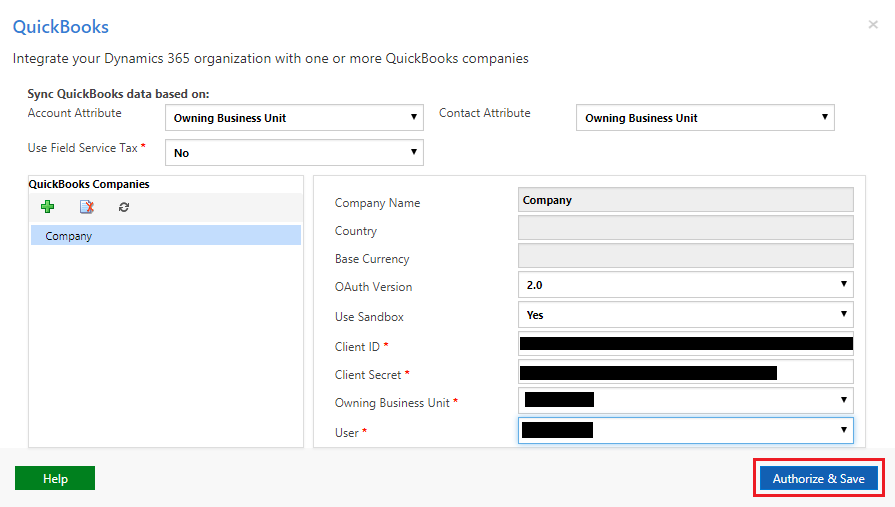895x507 pixels.
Task: Click the Authorize & Save button
Action: 819,478
